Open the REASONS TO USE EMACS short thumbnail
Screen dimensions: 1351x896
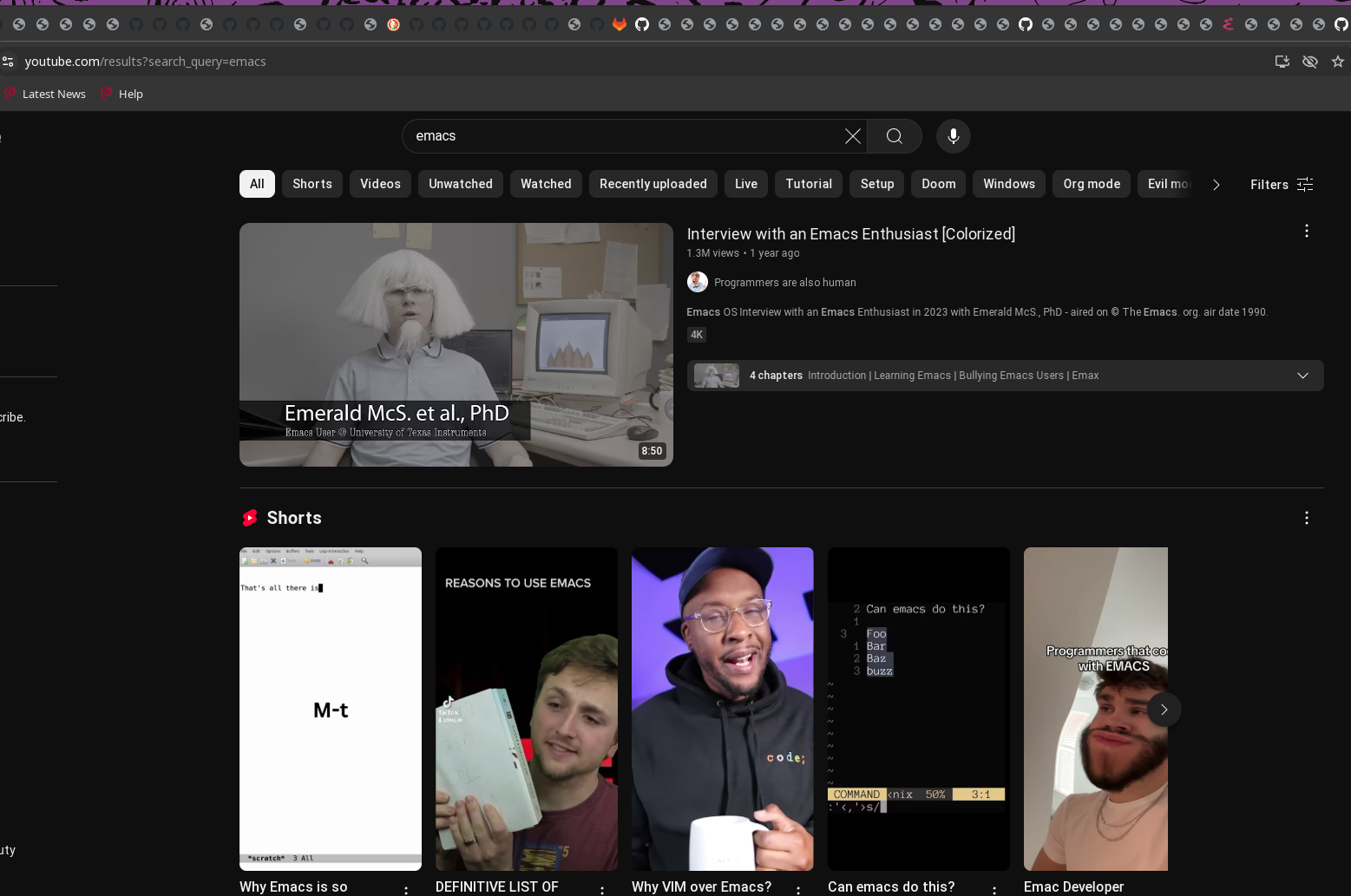(526, 709)
